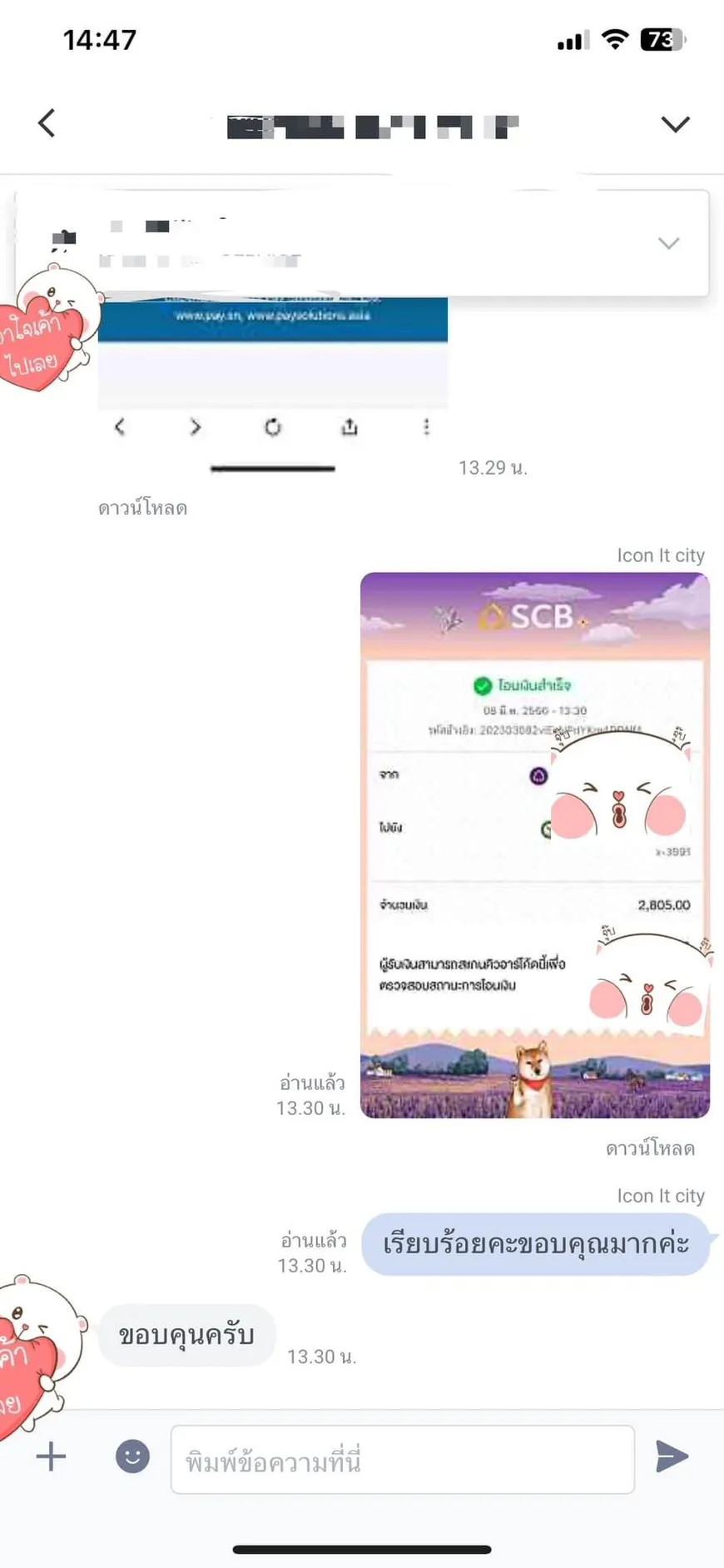Viewport: 724px width, 1568px height.
Task: Tap the three-dot menu in screenshot
Action: pyautogui.click(x=426, y=427)
